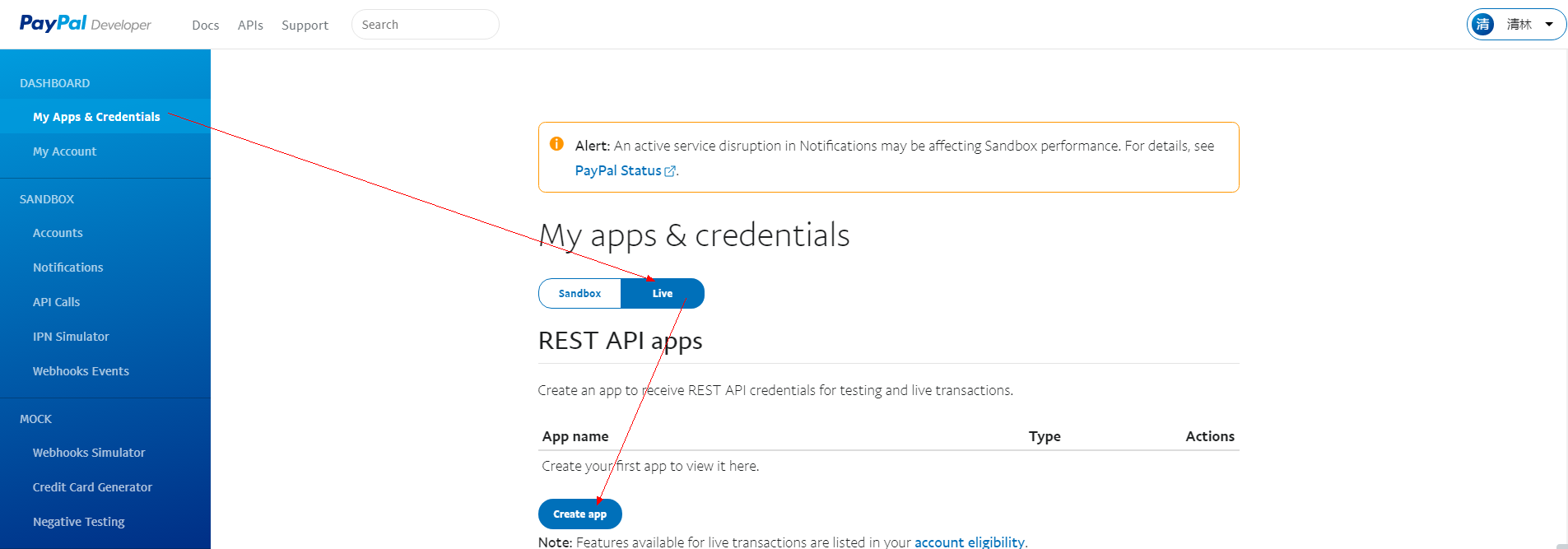This screenshot has width=1568, height=549.
Task: Click the SANDBOX section heading
Action: coord(47,199)
